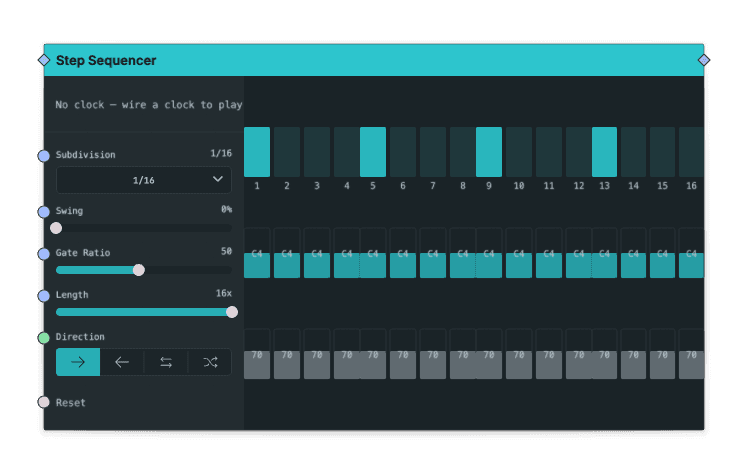748x474 pixels.
Task: Toggle step 14 on
Action: 634,152
